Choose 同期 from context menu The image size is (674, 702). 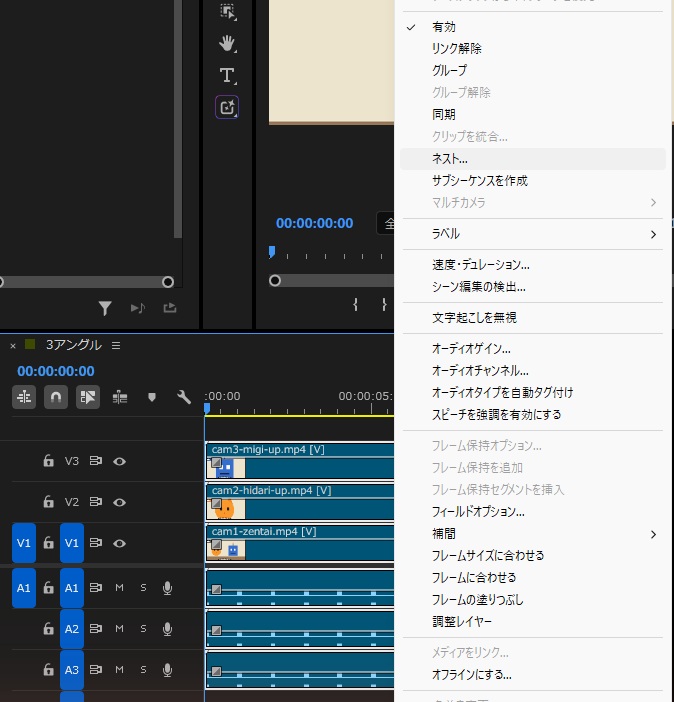532,115
